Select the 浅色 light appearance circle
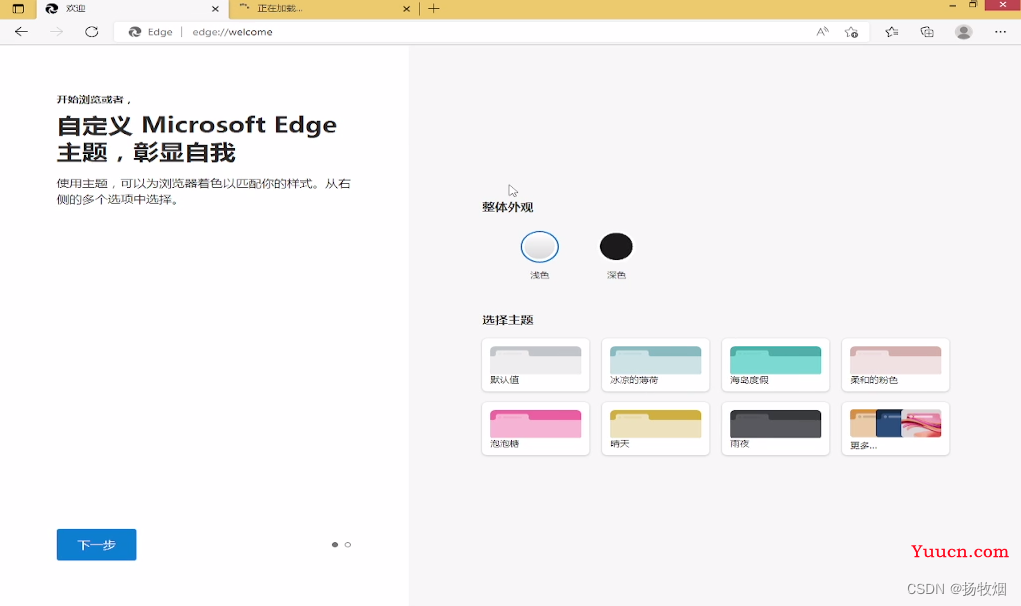The width and height of the screenshot is (1021, 606). pos(539,247)
